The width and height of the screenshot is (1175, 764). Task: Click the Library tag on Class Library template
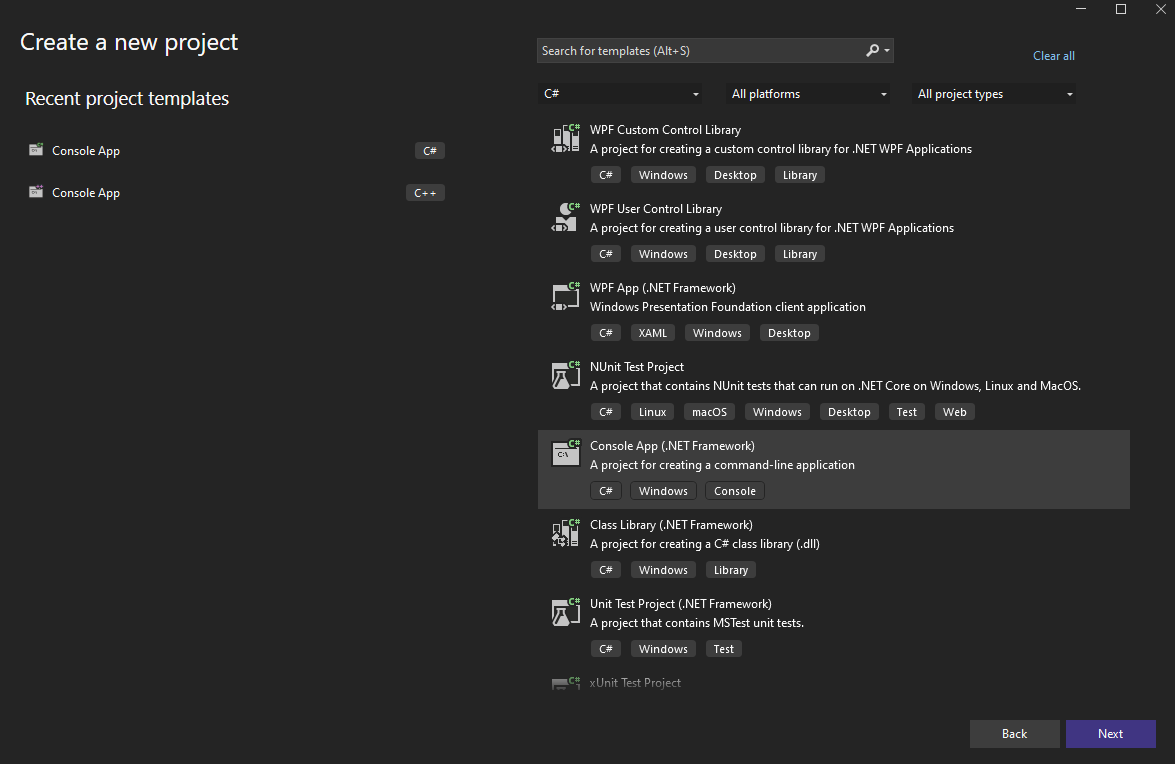(x=731, y=570)
